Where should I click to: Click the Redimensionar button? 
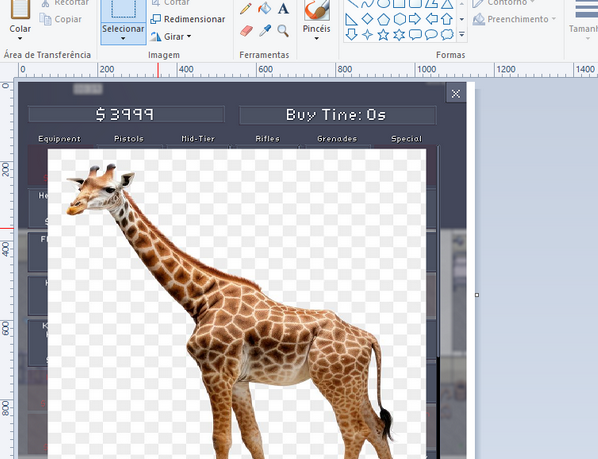(188, 19)
